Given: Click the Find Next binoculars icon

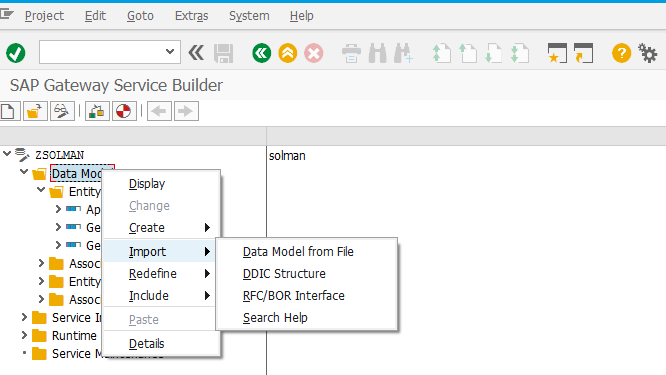Looking at the screenshot, I should click(x=403, y=54).
